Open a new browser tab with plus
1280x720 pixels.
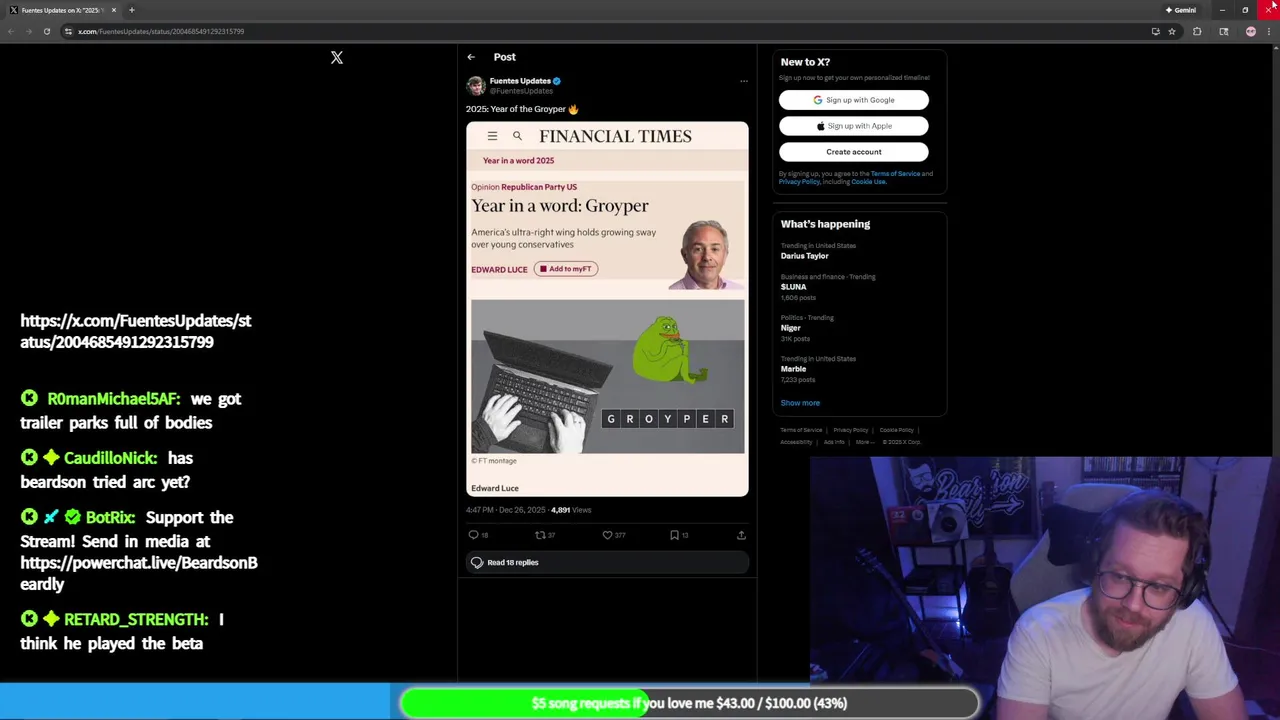[x=131, y=10]
